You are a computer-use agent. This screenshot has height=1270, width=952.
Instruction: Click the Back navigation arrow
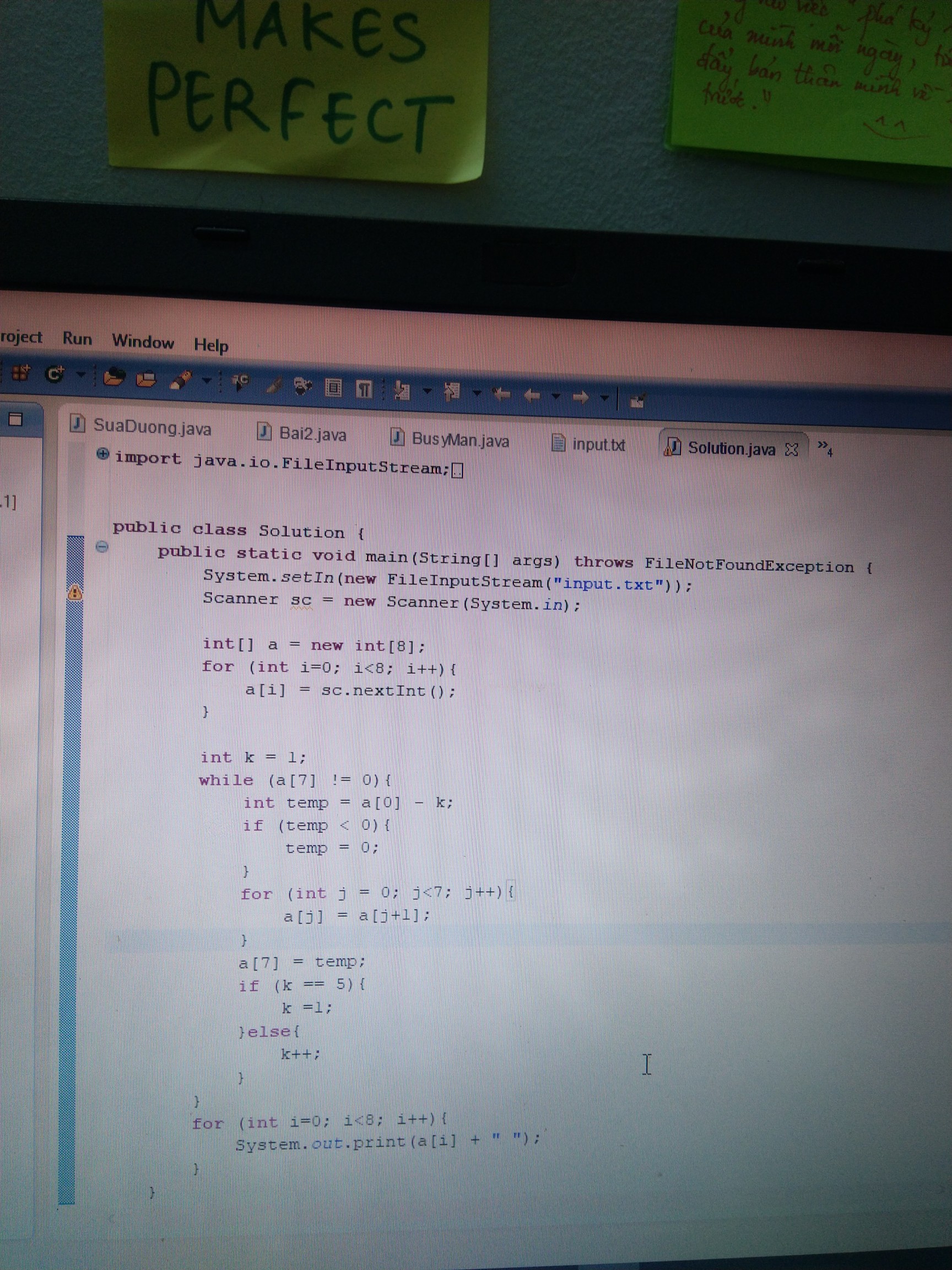(532, 396)
